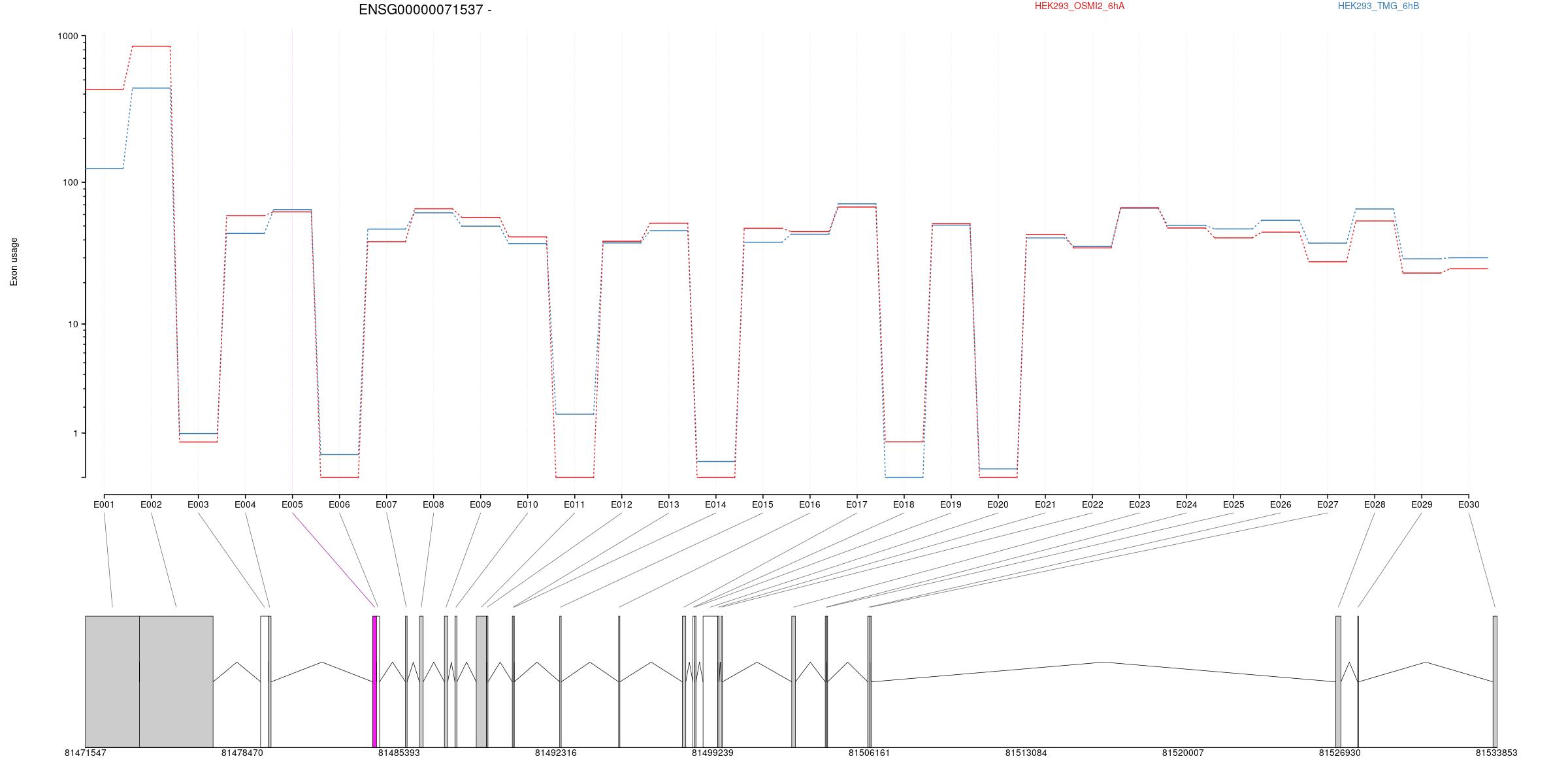
Task: Click exon label E006
Action: (x=339, y=504)
